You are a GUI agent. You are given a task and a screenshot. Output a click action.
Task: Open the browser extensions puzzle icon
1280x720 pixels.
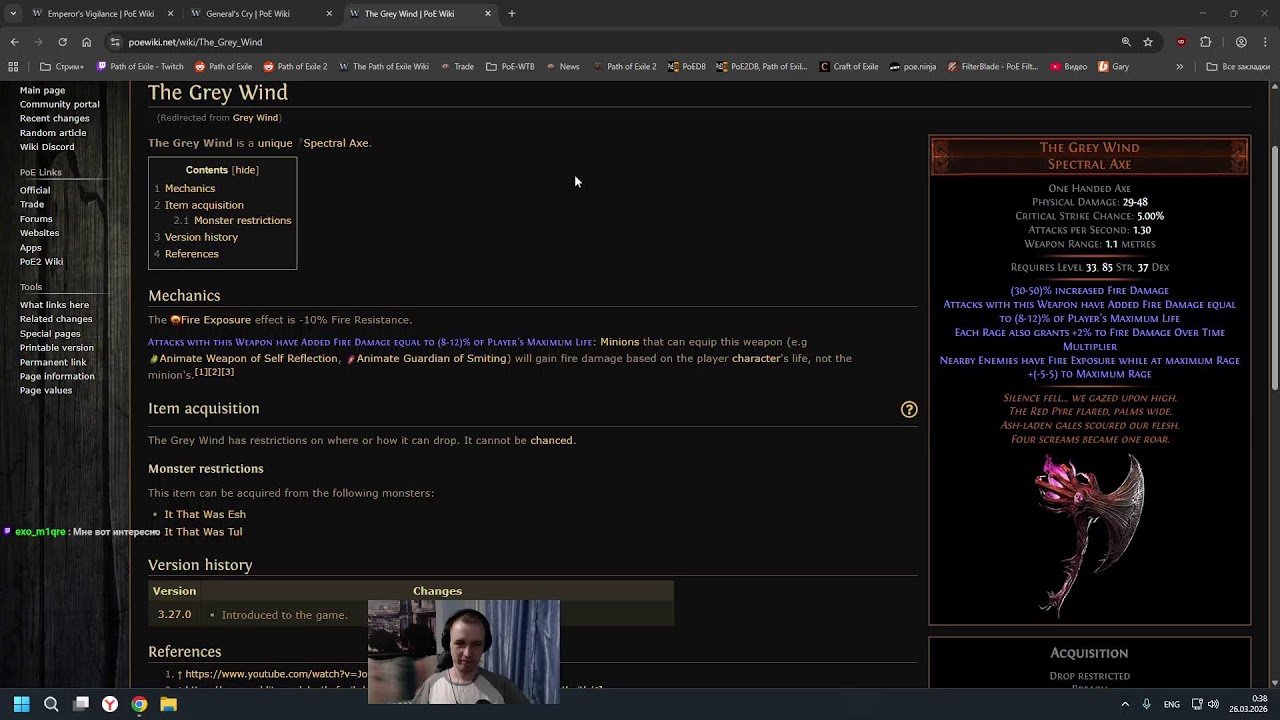[1205, 42]
